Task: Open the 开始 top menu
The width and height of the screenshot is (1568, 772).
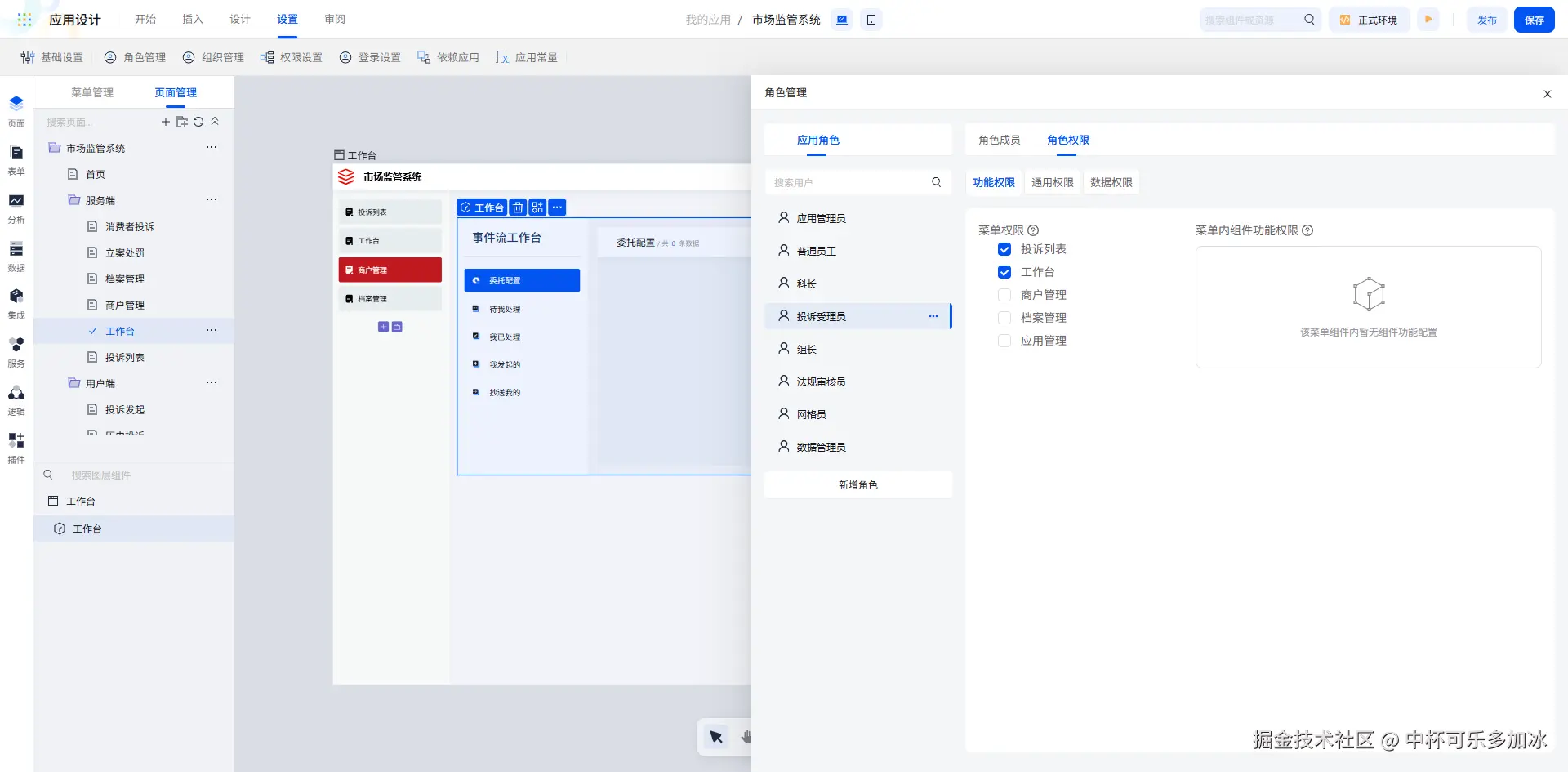Action: (145, 20)
